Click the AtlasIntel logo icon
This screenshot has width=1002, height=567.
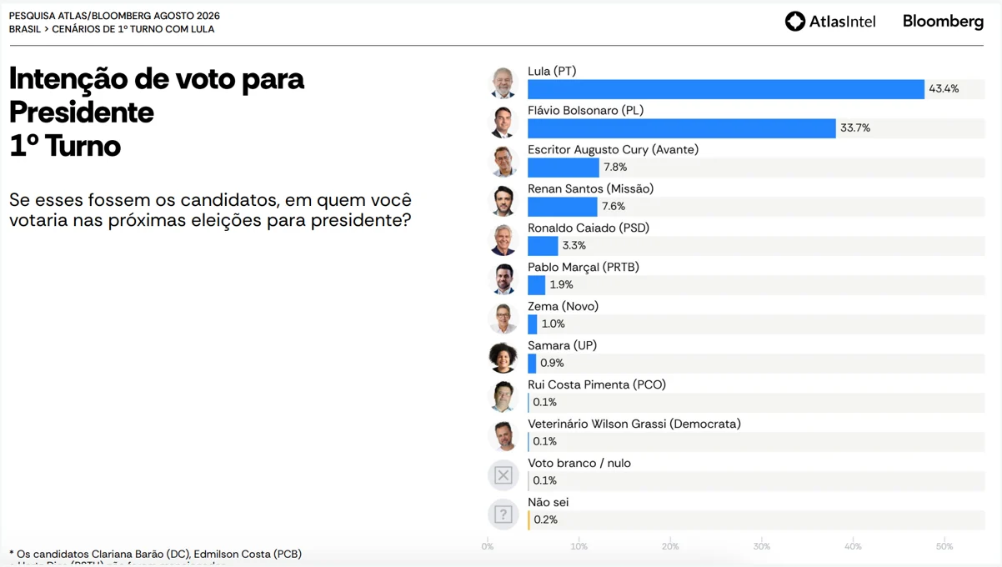click(x=795, y=21)
